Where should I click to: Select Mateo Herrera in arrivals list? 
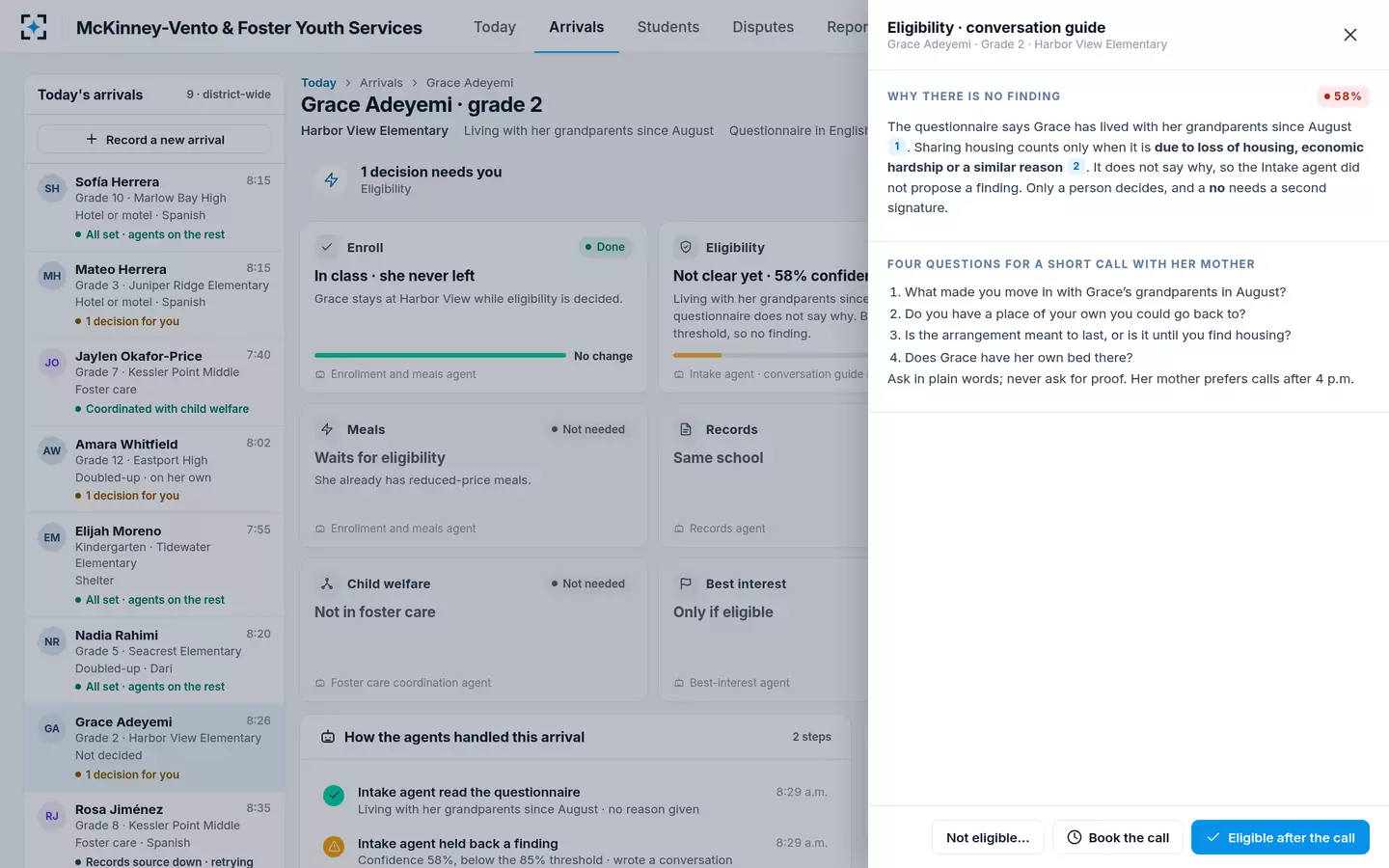click(x=154, y=294)
